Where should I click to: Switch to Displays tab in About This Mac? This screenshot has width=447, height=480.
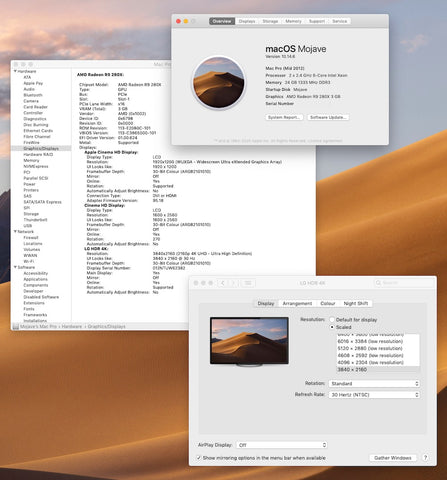[247, 21]
